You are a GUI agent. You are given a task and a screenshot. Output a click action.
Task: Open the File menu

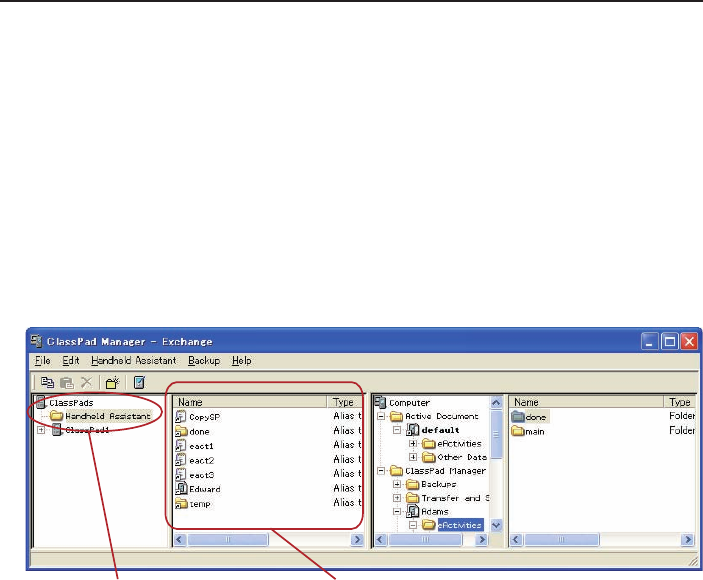[x=43, y=360]
